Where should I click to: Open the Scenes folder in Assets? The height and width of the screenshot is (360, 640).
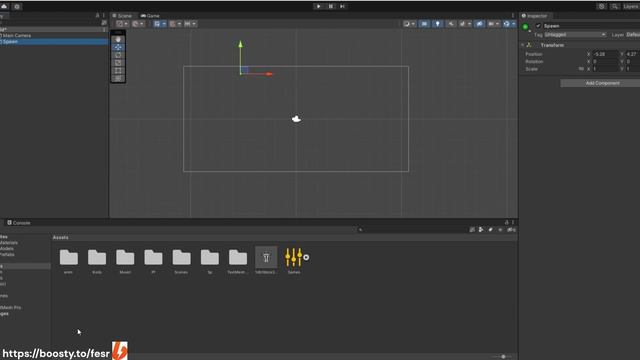click(181, 258)
